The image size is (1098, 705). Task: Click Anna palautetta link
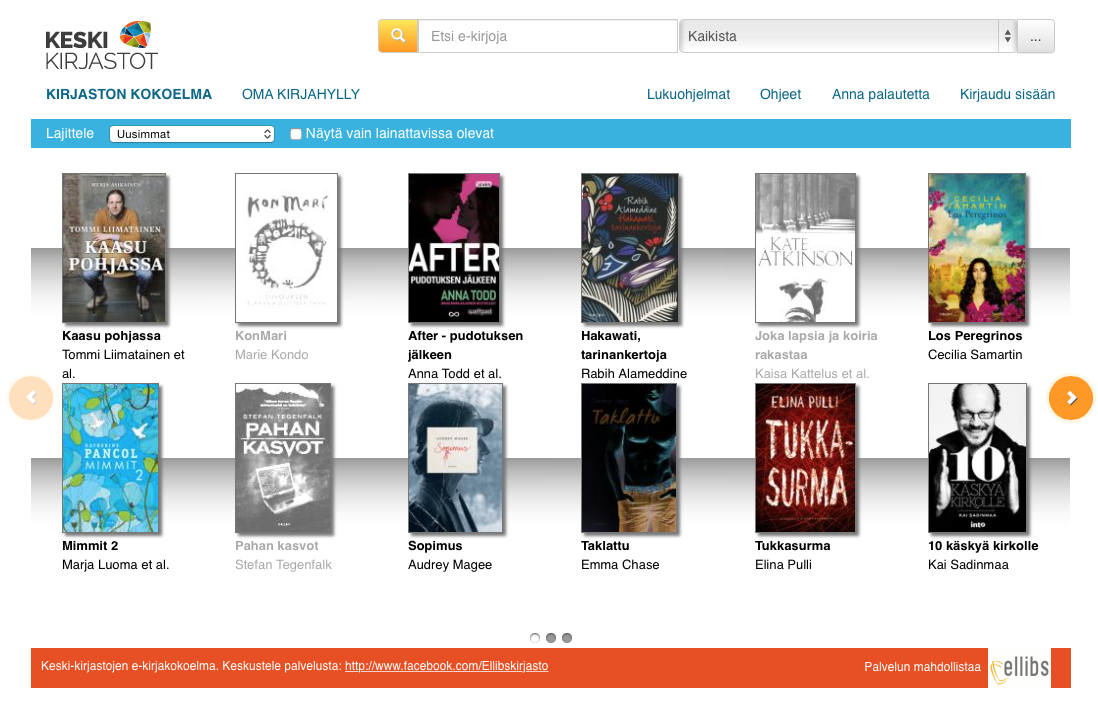point(880,95)
